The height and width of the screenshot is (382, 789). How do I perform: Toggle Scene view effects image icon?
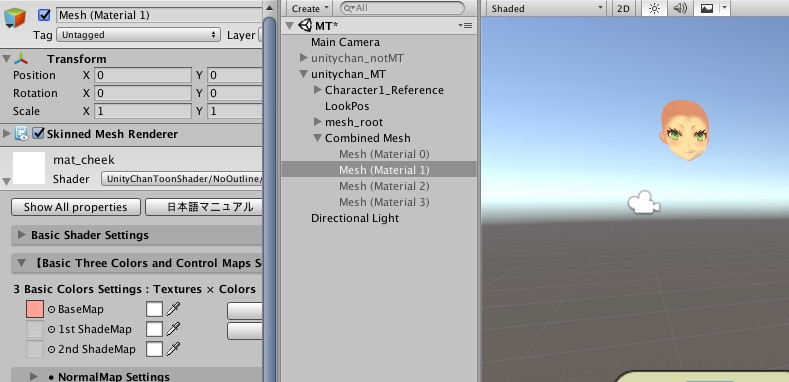[706, 8]
